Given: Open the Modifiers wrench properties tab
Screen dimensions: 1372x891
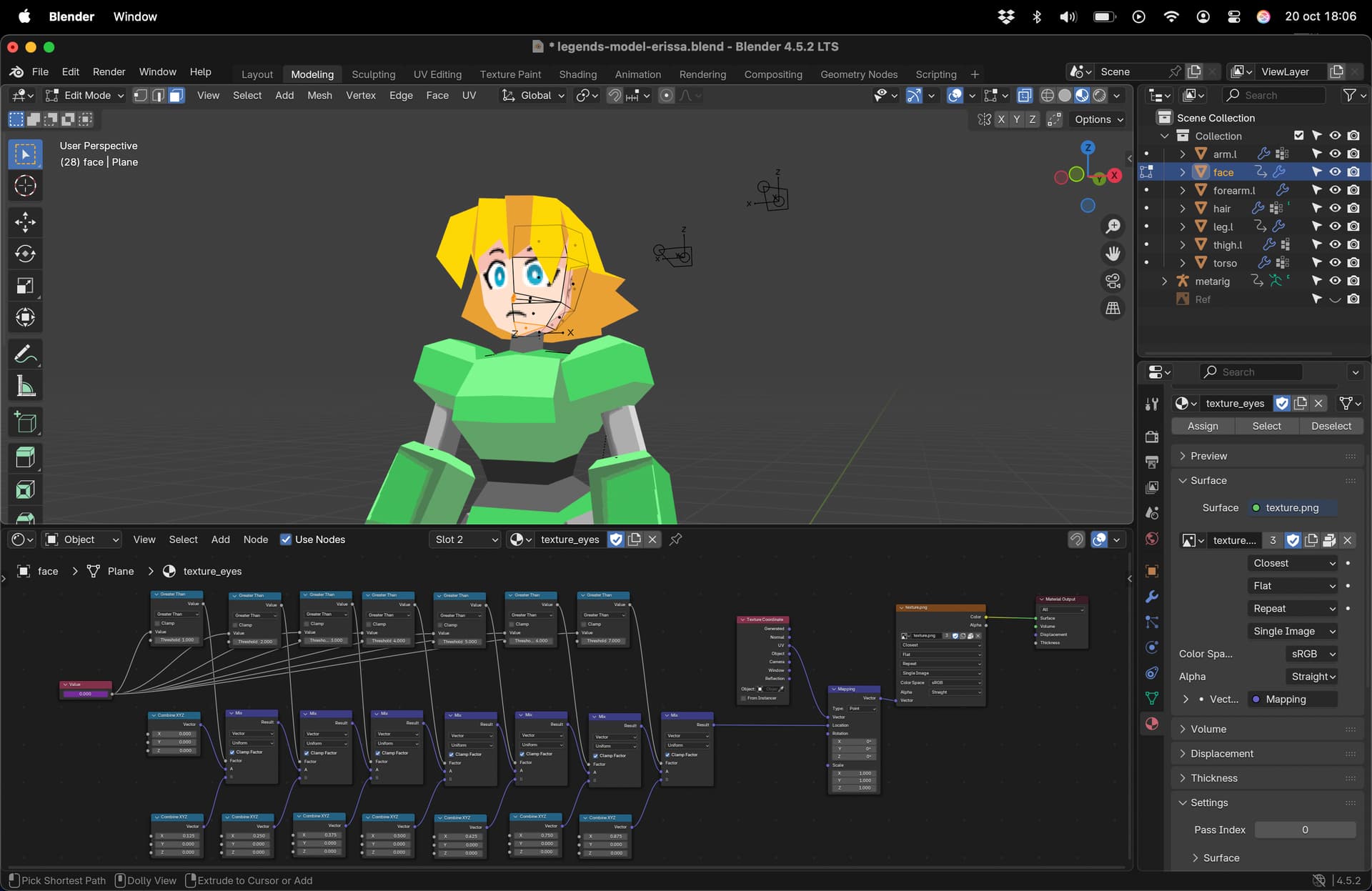Looking at the screenshot, I should coord(1151,597).
